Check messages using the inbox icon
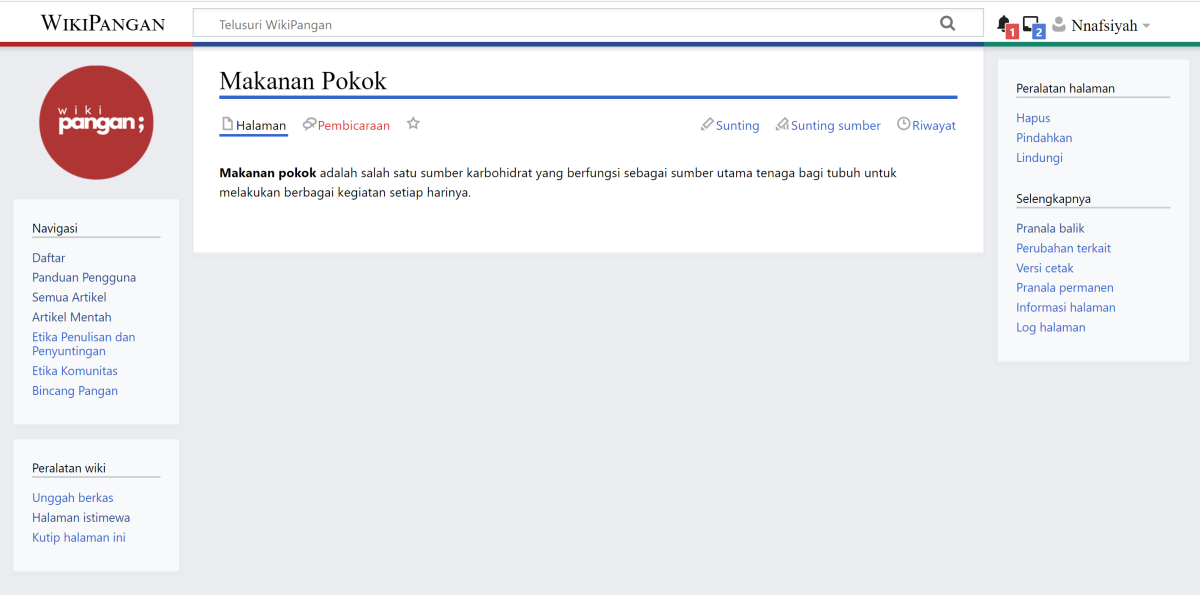This screenshot has width=1200, height=595. (x=1032, y=22)
